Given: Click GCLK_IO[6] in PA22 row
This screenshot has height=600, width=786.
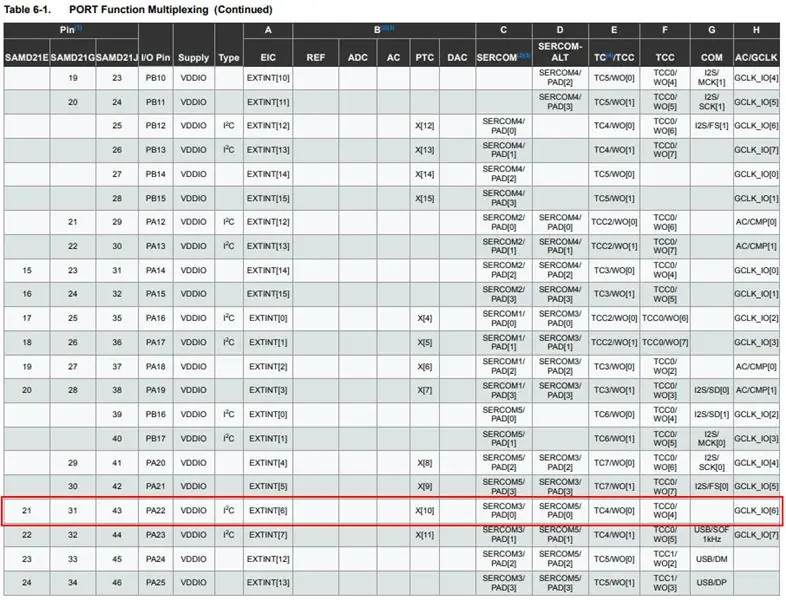Looking at the screenshot, I should 756,511.
